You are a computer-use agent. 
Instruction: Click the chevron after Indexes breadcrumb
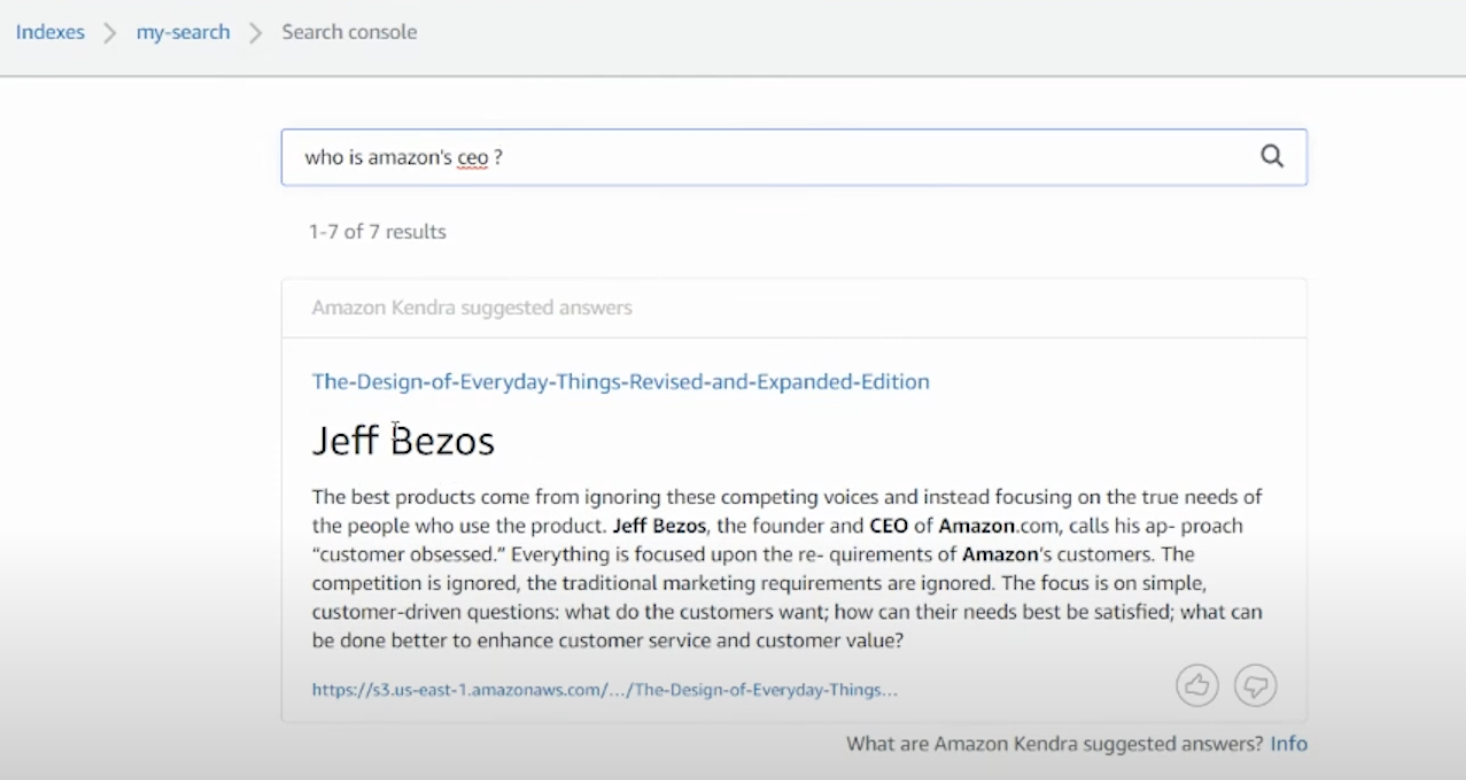(110, 33)
